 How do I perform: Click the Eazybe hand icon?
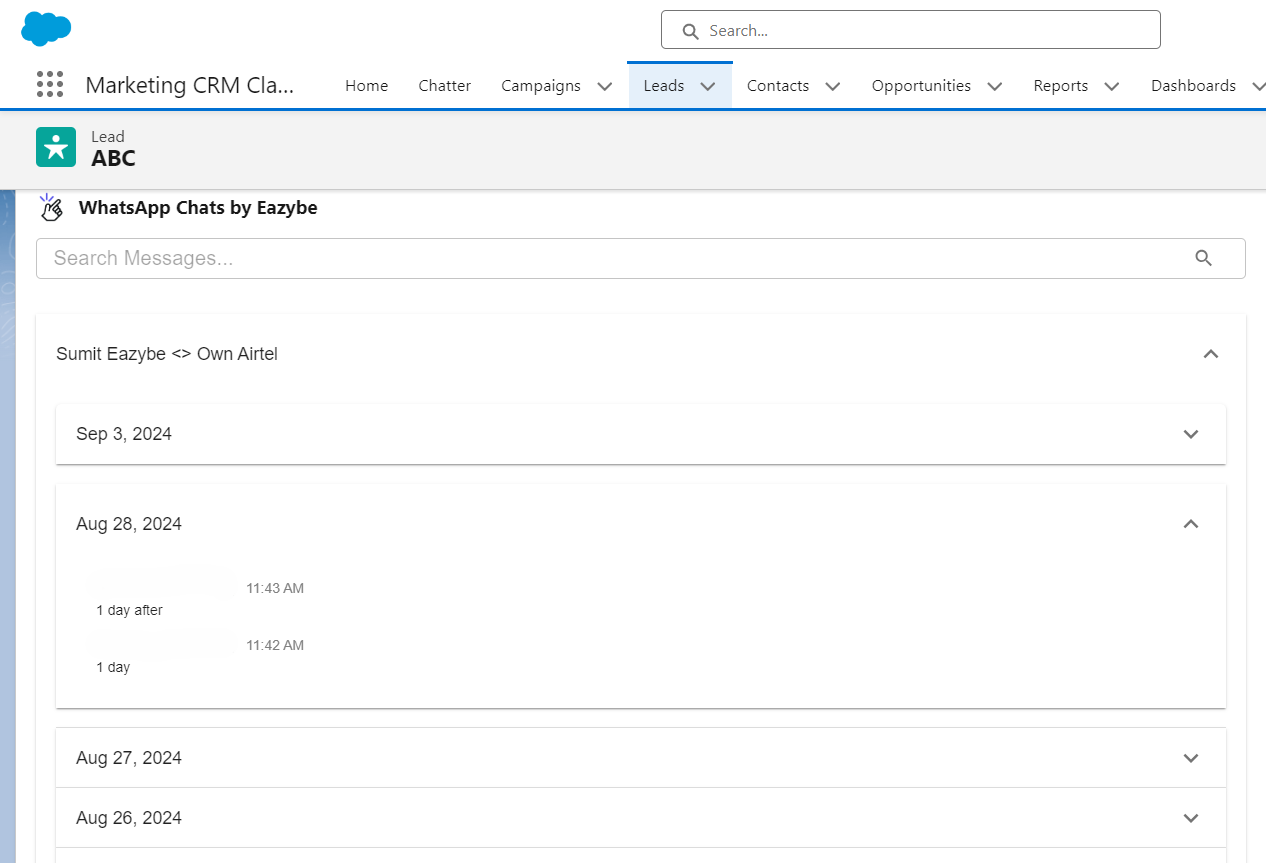click(51, 207)
